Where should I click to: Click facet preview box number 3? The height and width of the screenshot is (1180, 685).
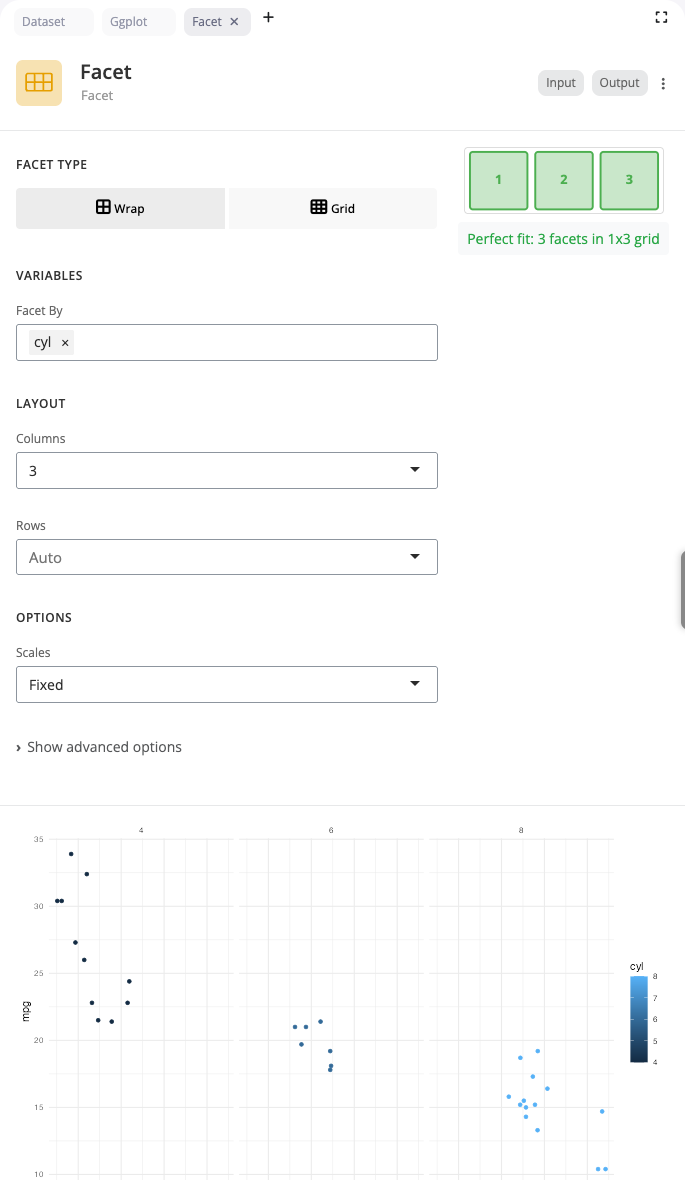[629, 180]
